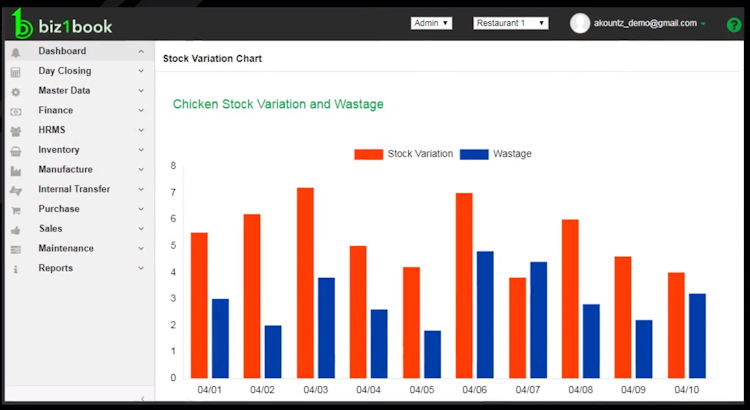This screenshot has height=410, width=750.
Task: Expand the Reports menu chevron
Action: point(141,268)
